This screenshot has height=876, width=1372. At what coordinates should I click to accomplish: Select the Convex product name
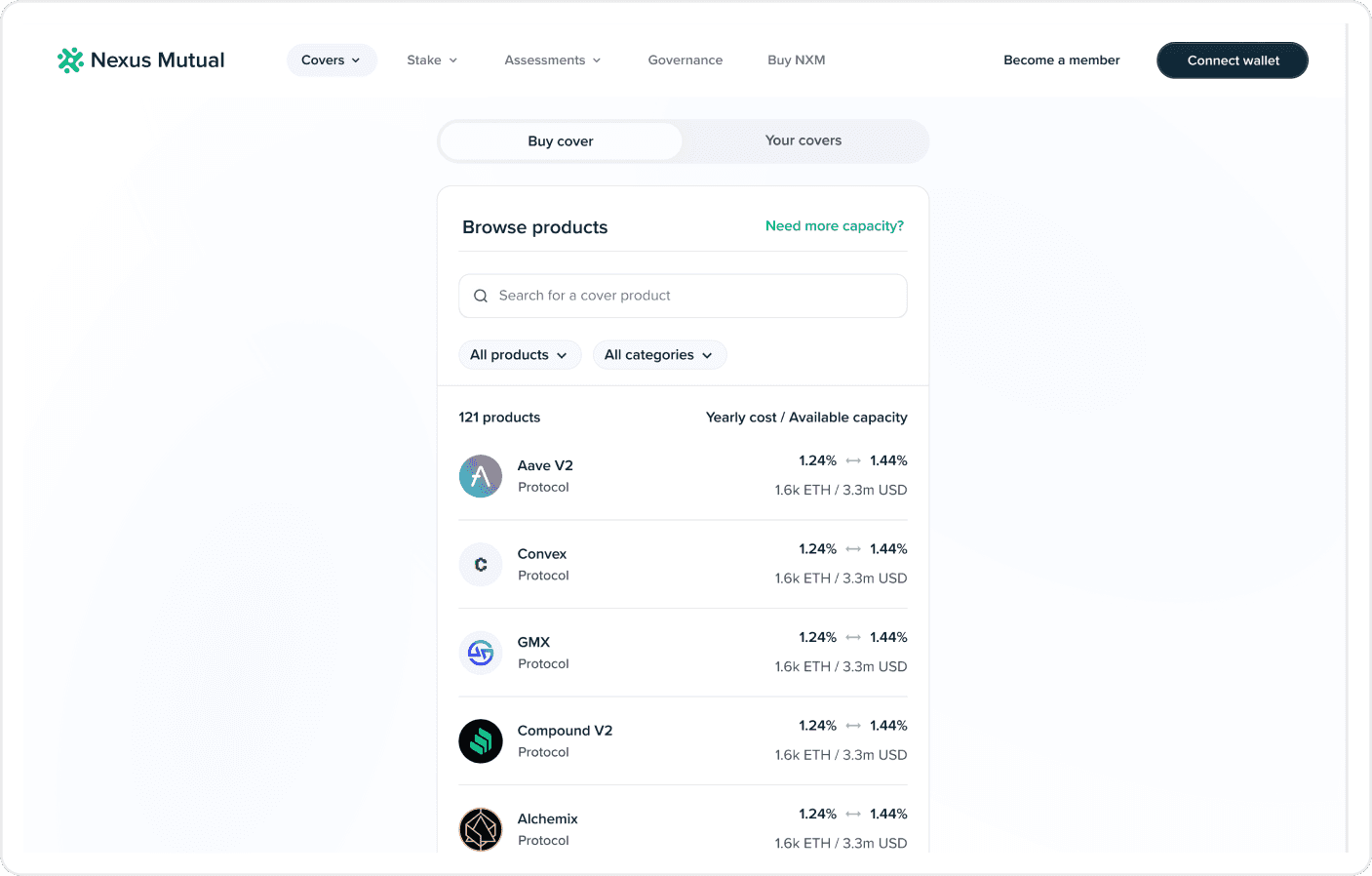click(542, 554)
